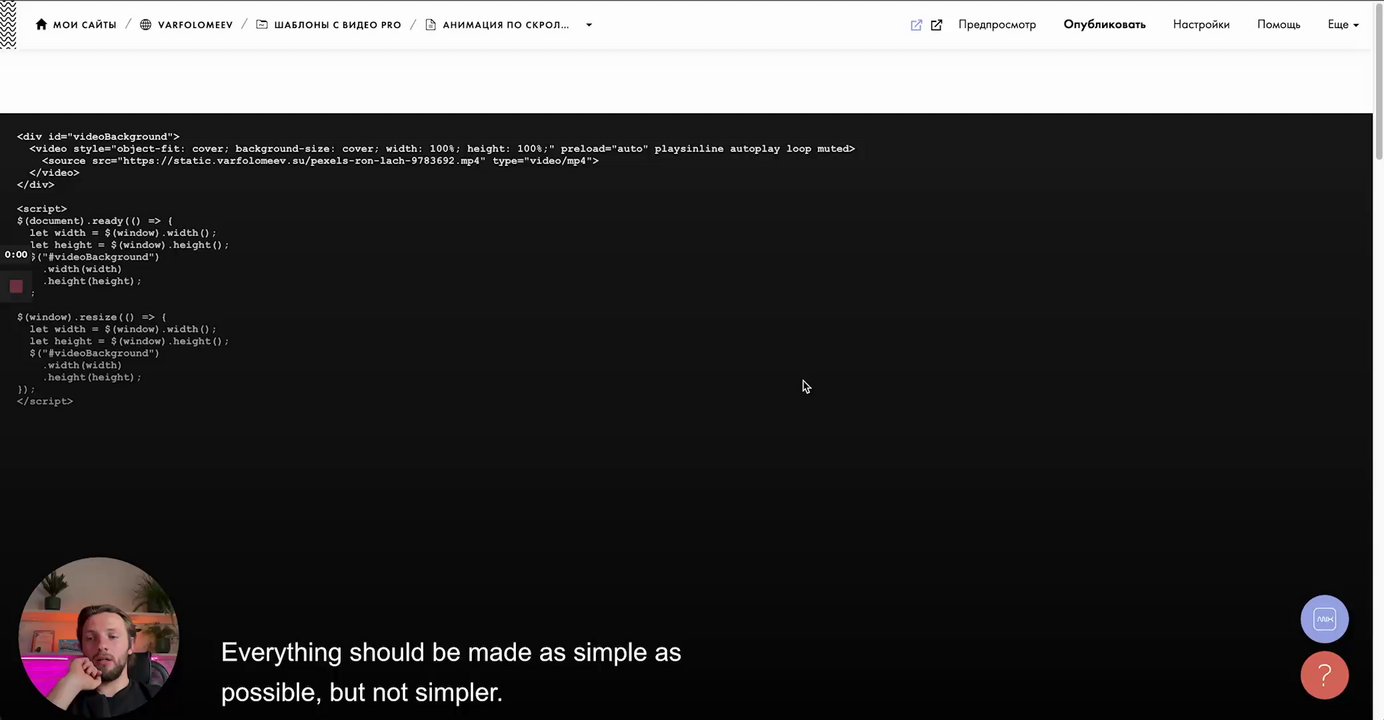1384x720 pixels.
Task: Click the folder icon beside Шаблоны с видео PRO
Action: [x=262, y=25]
